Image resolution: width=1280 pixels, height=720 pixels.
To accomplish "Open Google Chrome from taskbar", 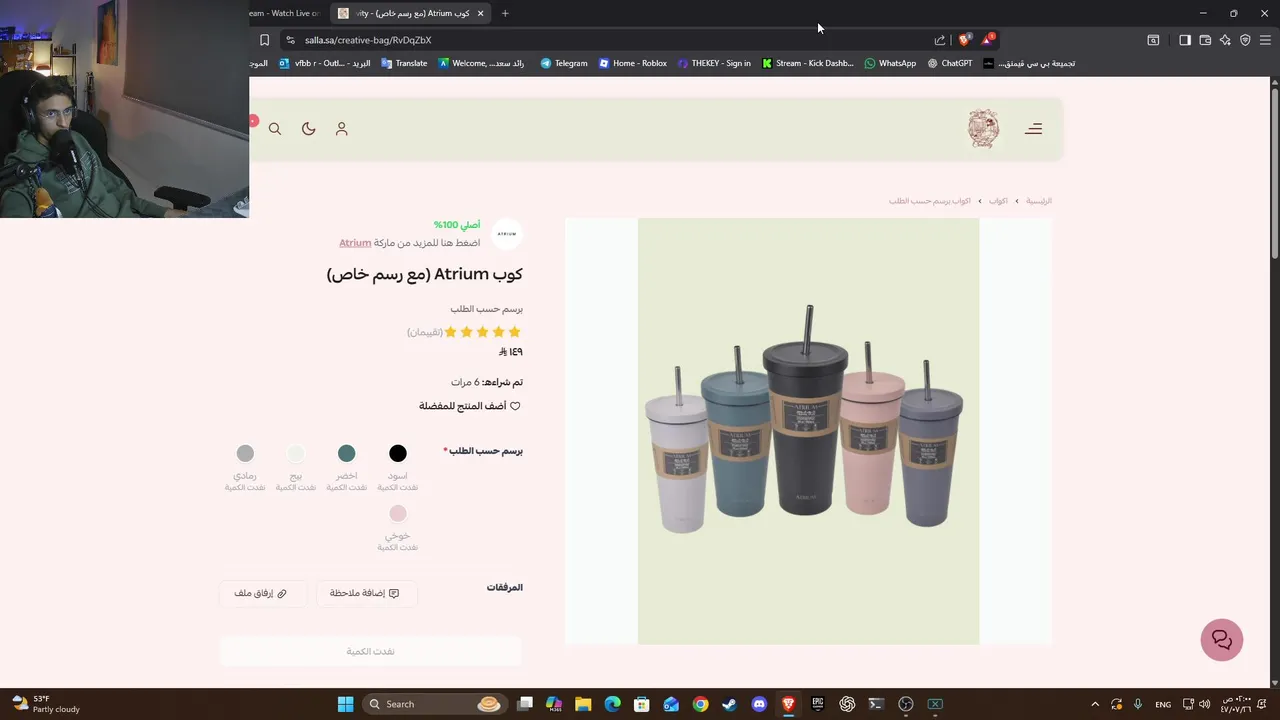I will point(700,704).
